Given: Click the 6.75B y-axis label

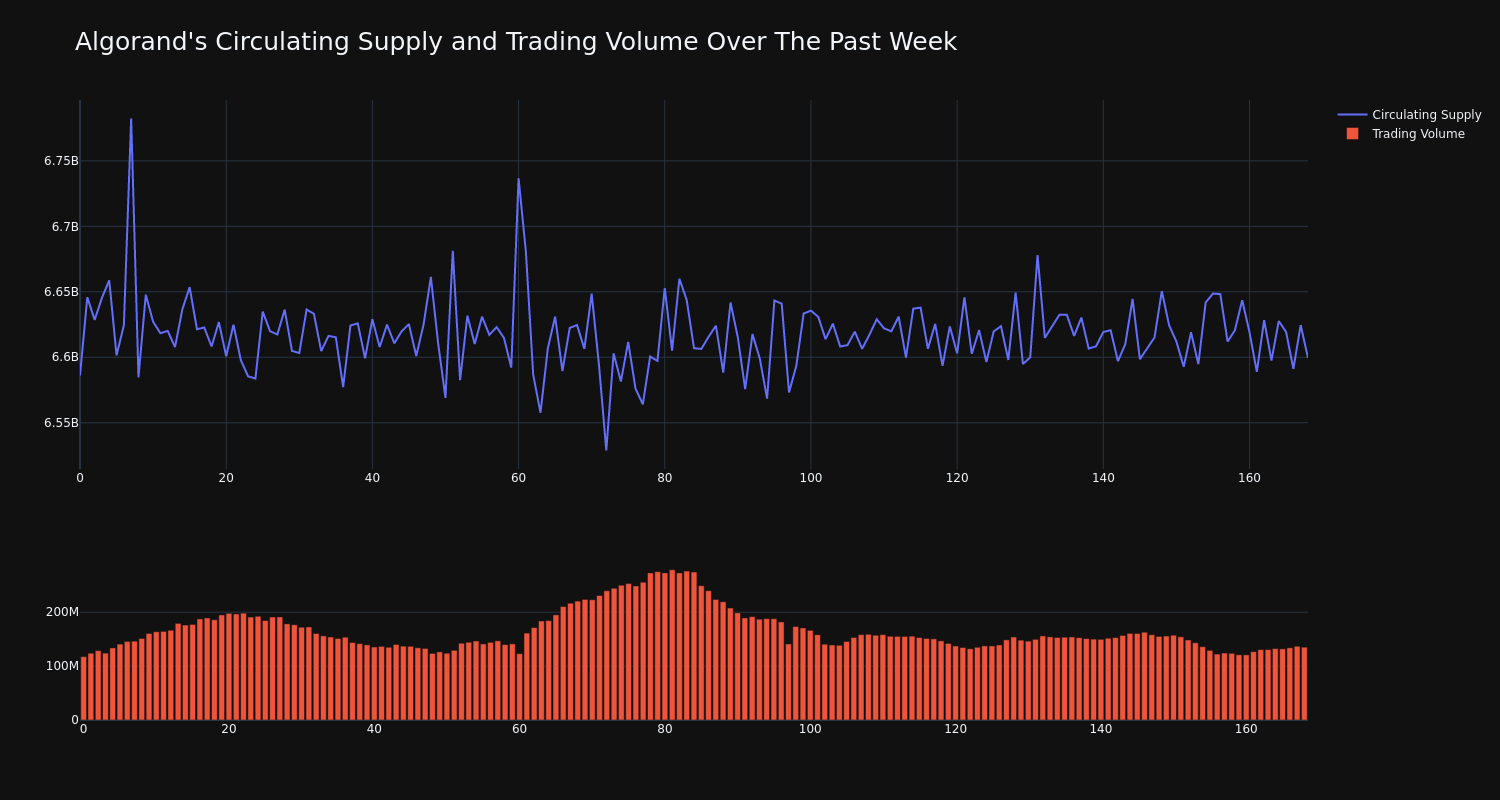Looking at the screenshot, I should click(x=61, y=161).
